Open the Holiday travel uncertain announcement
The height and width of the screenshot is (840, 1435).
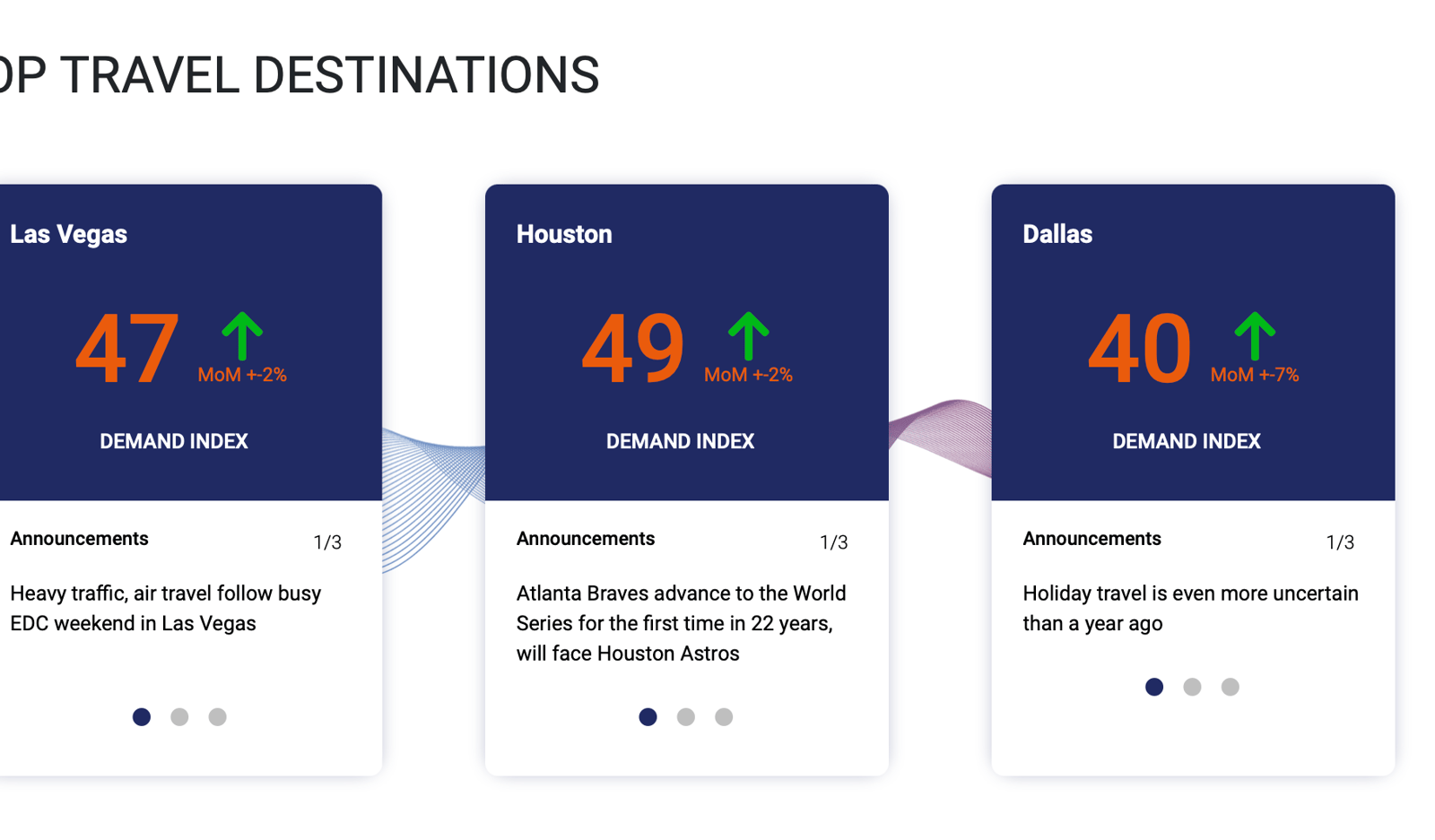(1190, 608)
